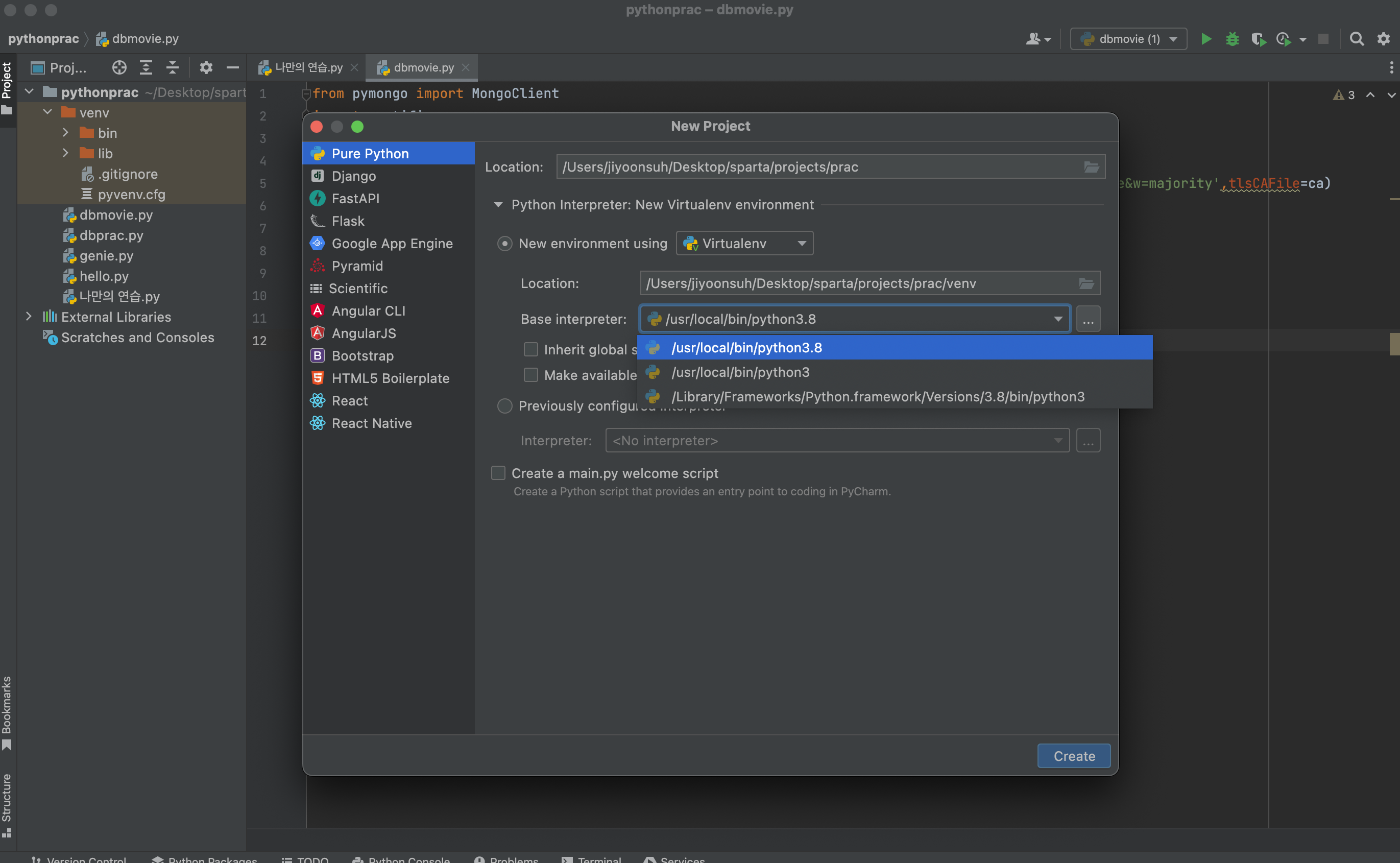
Task: Select Flask project type
Action: (x=389, y=221)
